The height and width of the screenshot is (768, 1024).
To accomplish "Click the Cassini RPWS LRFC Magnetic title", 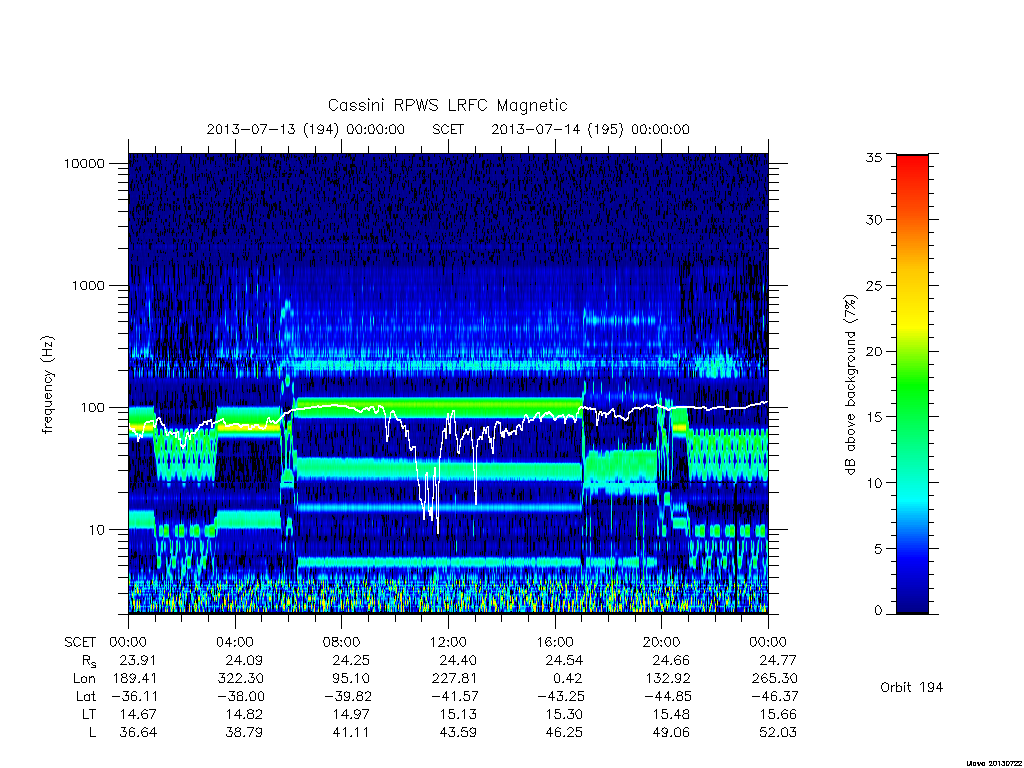I will [x=447, y=105].
